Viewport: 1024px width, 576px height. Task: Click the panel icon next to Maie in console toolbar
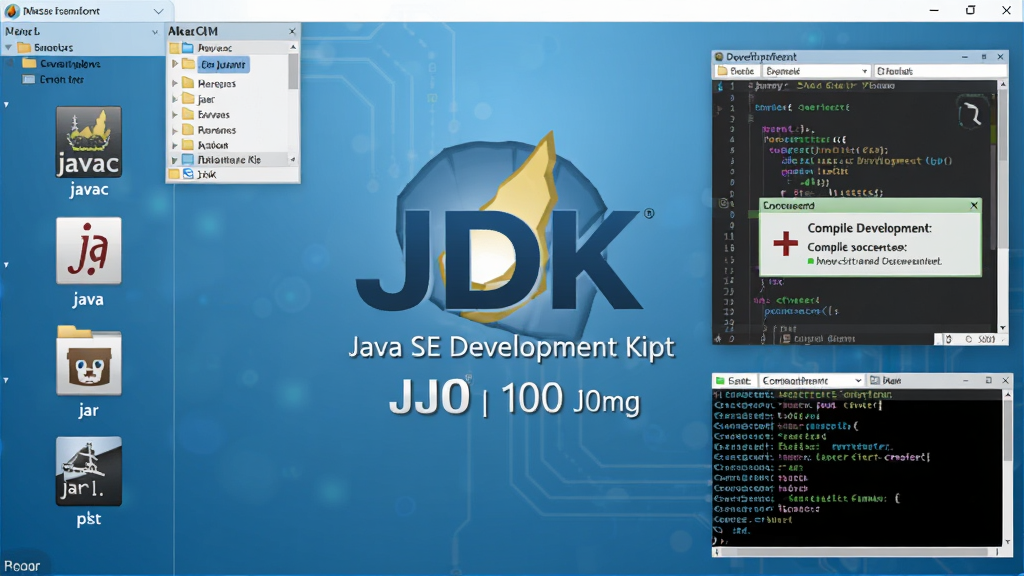[x=874, y=381]
